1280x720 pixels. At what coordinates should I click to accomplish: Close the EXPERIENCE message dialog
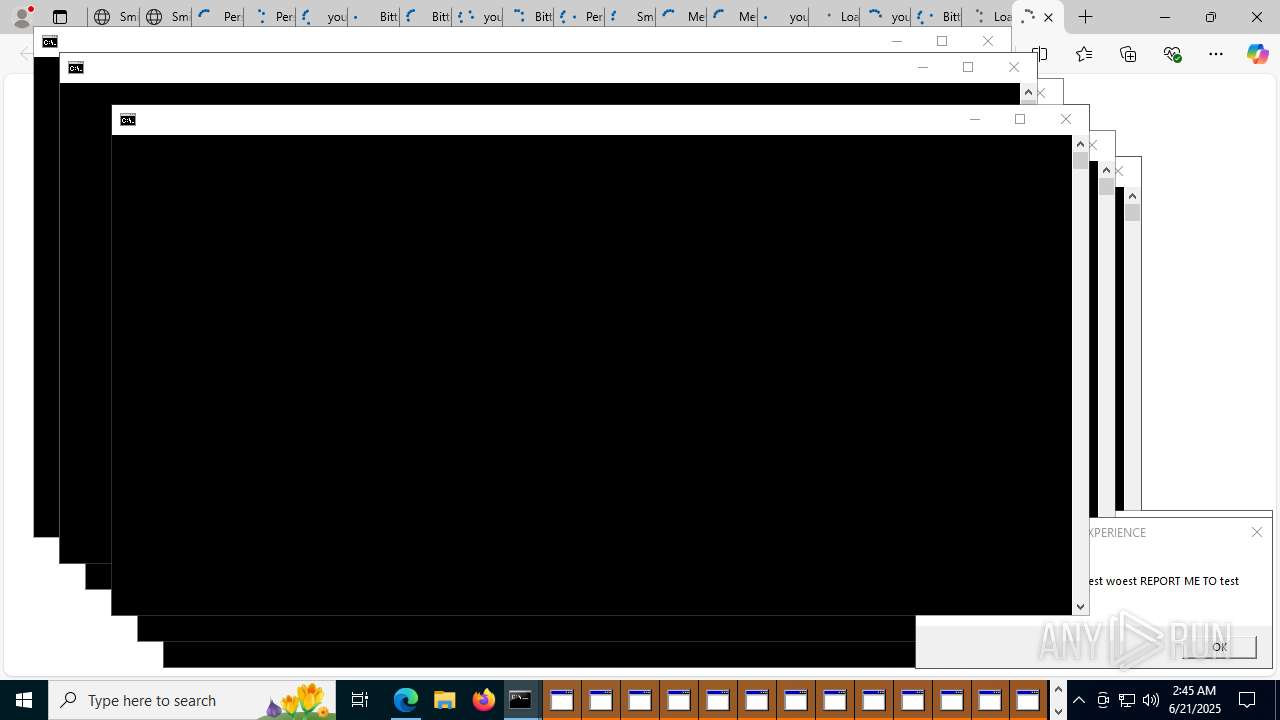click(x=1257, y=532)
